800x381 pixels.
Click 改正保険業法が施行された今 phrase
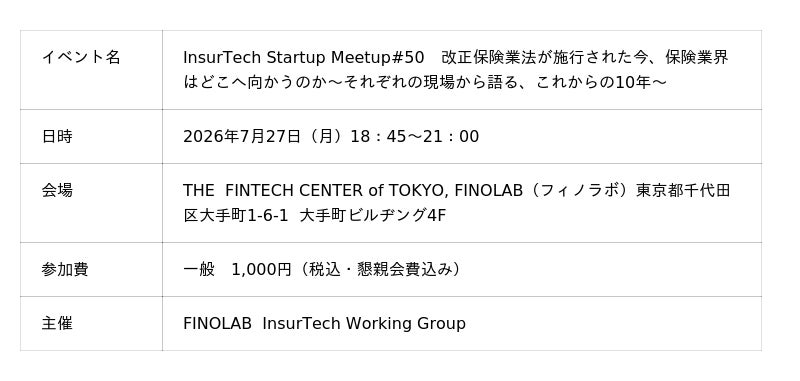tap(545, 58)
